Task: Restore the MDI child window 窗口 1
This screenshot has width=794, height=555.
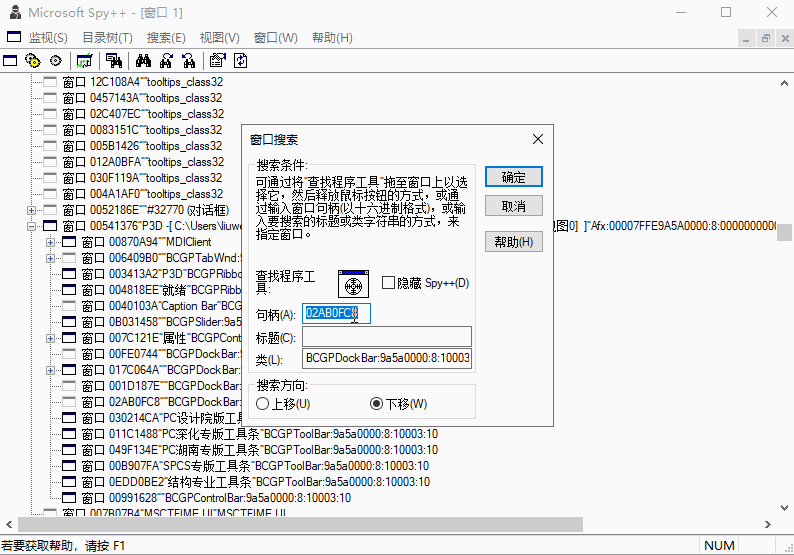Action: pyautogui.click(x=766, y=38)
